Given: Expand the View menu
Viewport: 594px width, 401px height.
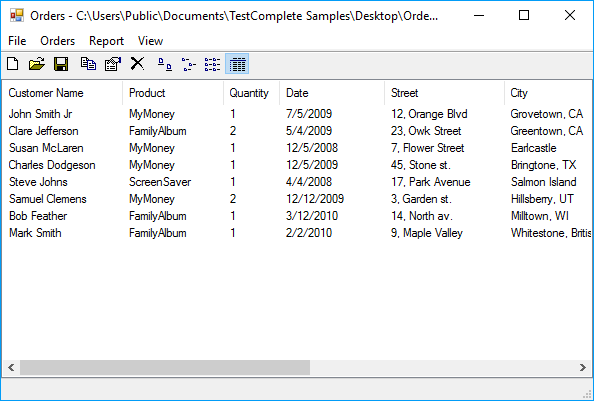Looking at the screenshot, I should [150, 41].
